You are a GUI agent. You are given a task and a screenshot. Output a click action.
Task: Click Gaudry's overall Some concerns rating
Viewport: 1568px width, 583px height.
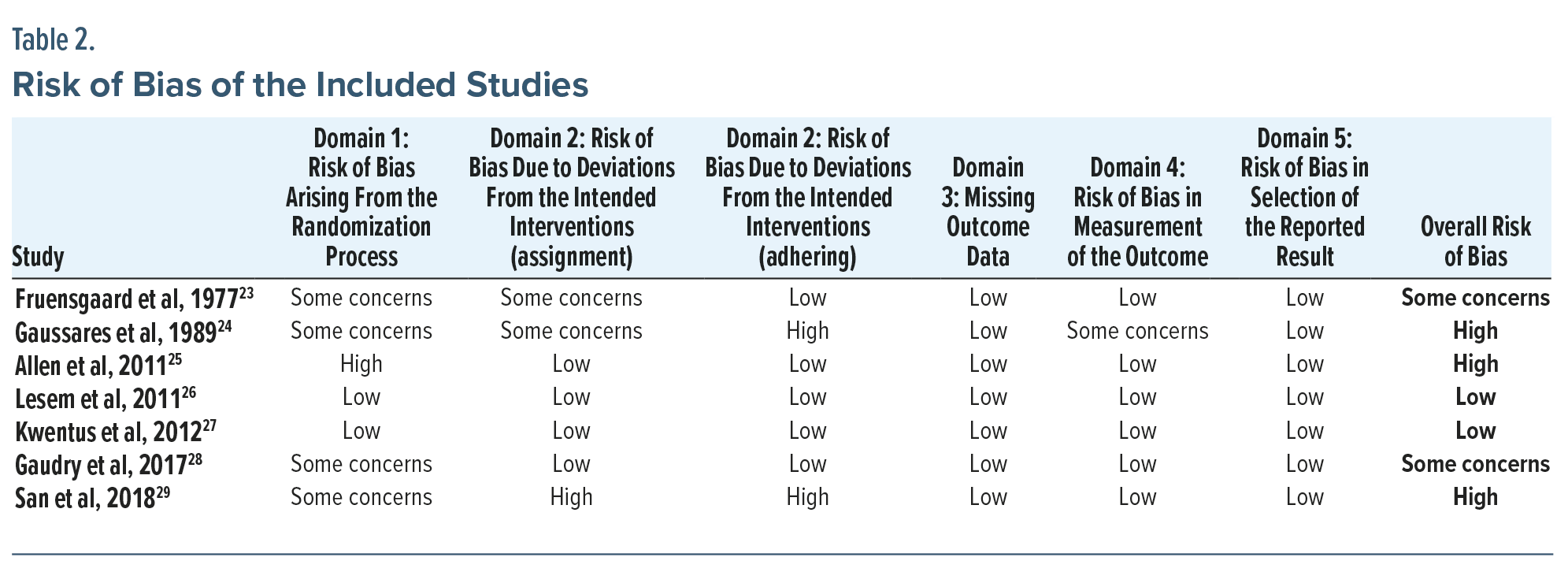[1475, 464]
